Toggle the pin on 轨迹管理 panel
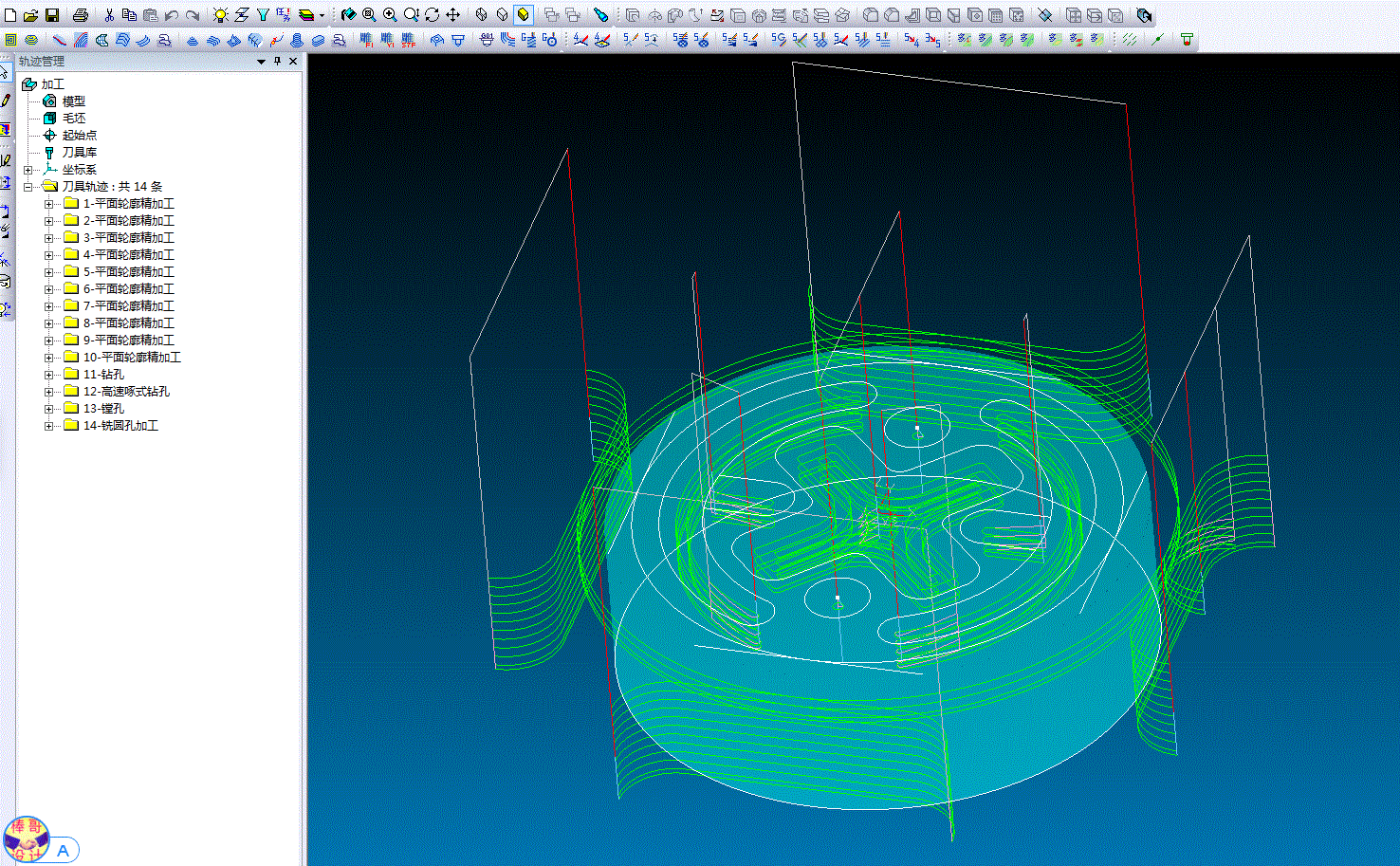 point(278,61)
